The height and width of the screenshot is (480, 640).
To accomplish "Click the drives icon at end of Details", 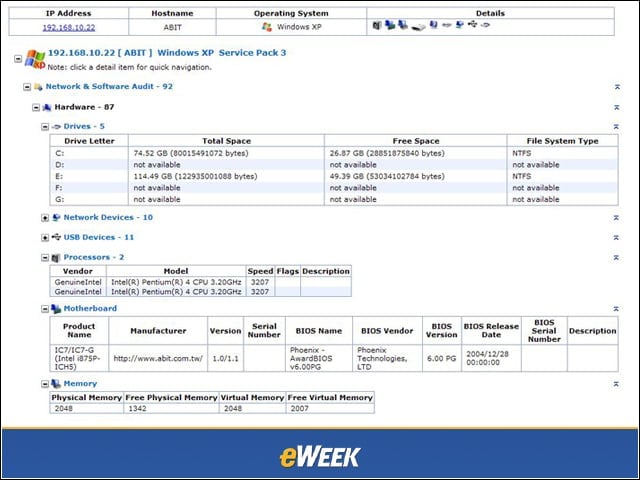I will pyautogui.click(x=485, y=25).
